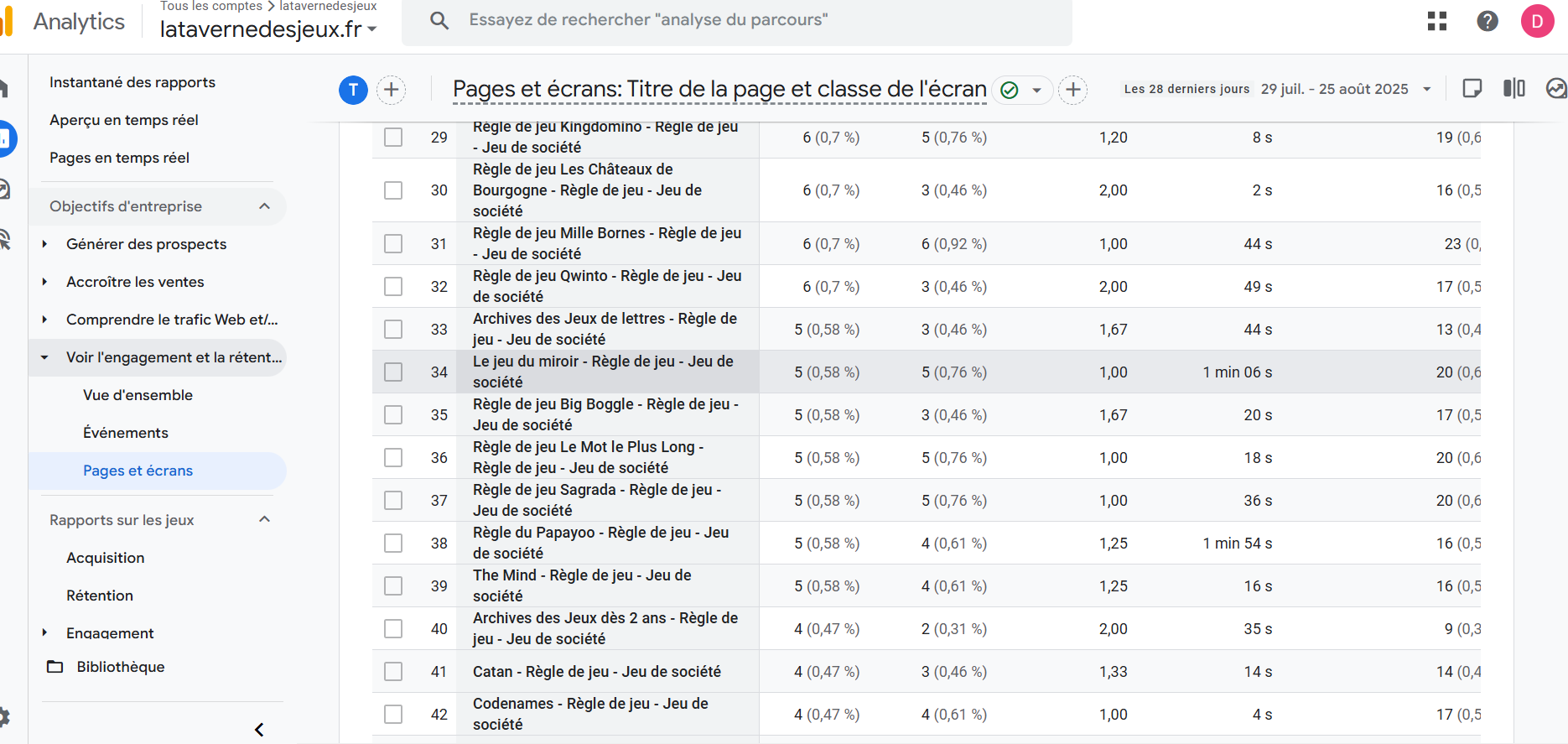Click Le jeu du miroir row title

pos(604,372)
